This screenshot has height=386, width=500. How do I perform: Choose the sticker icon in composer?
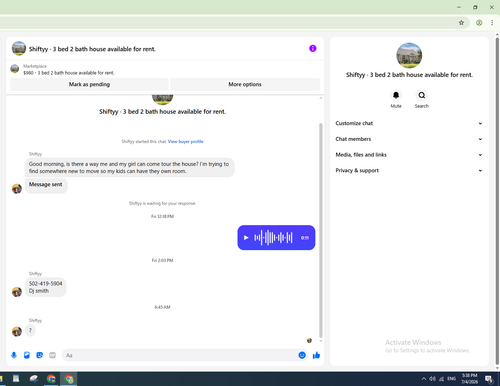(x=40, y=355)
